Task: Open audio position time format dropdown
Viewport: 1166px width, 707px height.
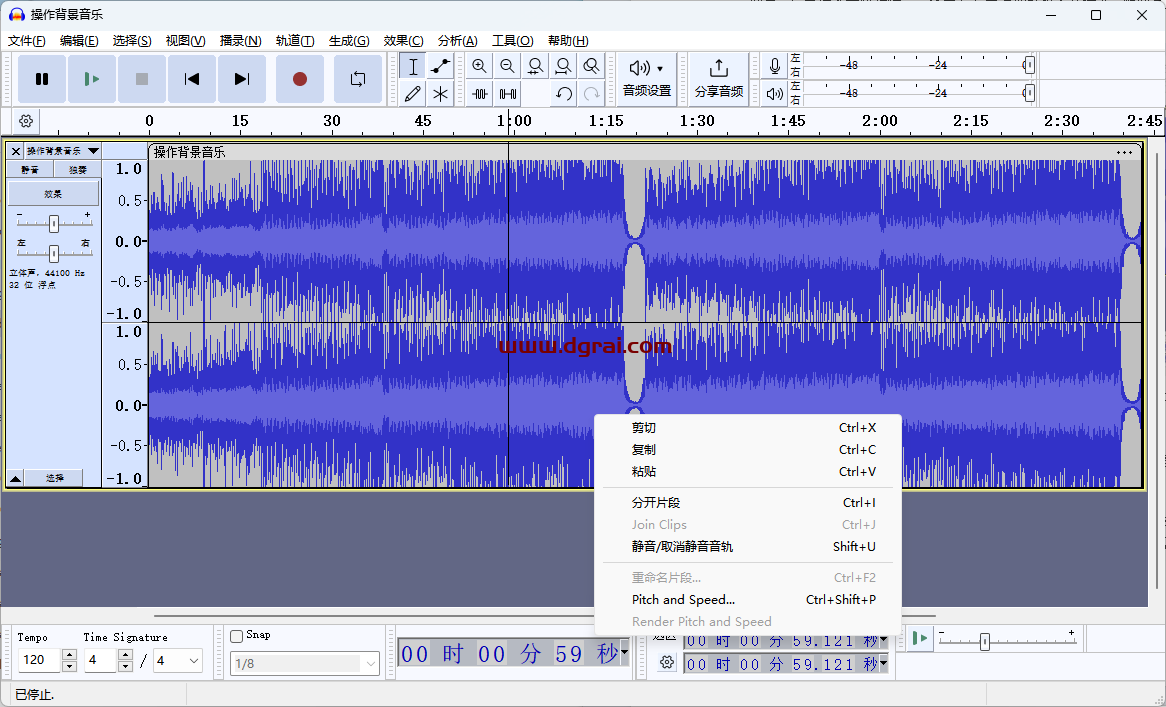Action: coord(624,653)
